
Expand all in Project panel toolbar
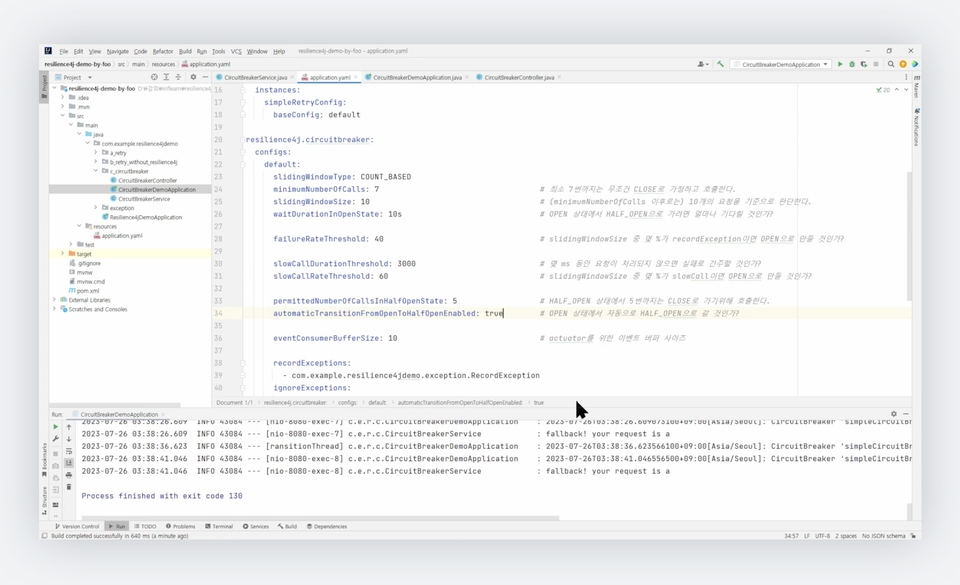click(x=166, y=77)
